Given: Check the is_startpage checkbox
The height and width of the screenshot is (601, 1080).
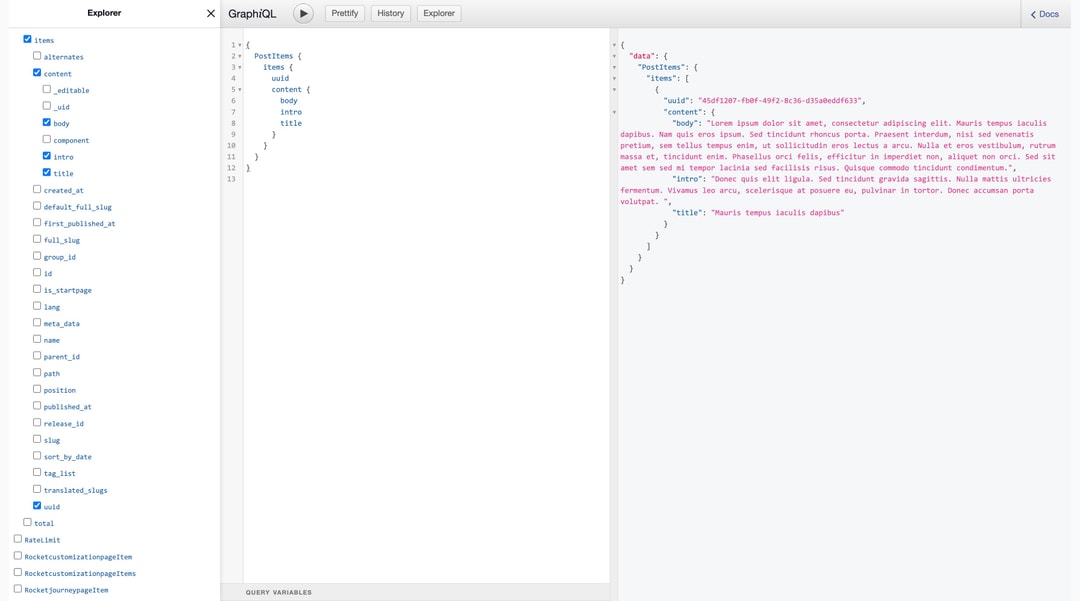Looking at the screenshot, I should (37, 289).
